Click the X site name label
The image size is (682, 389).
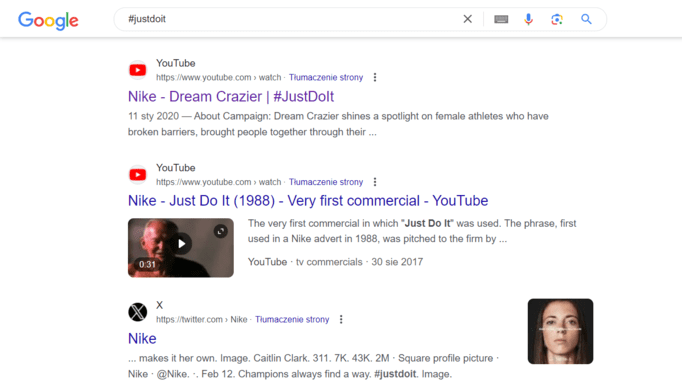pyautogui.click(x=160, y=305)
